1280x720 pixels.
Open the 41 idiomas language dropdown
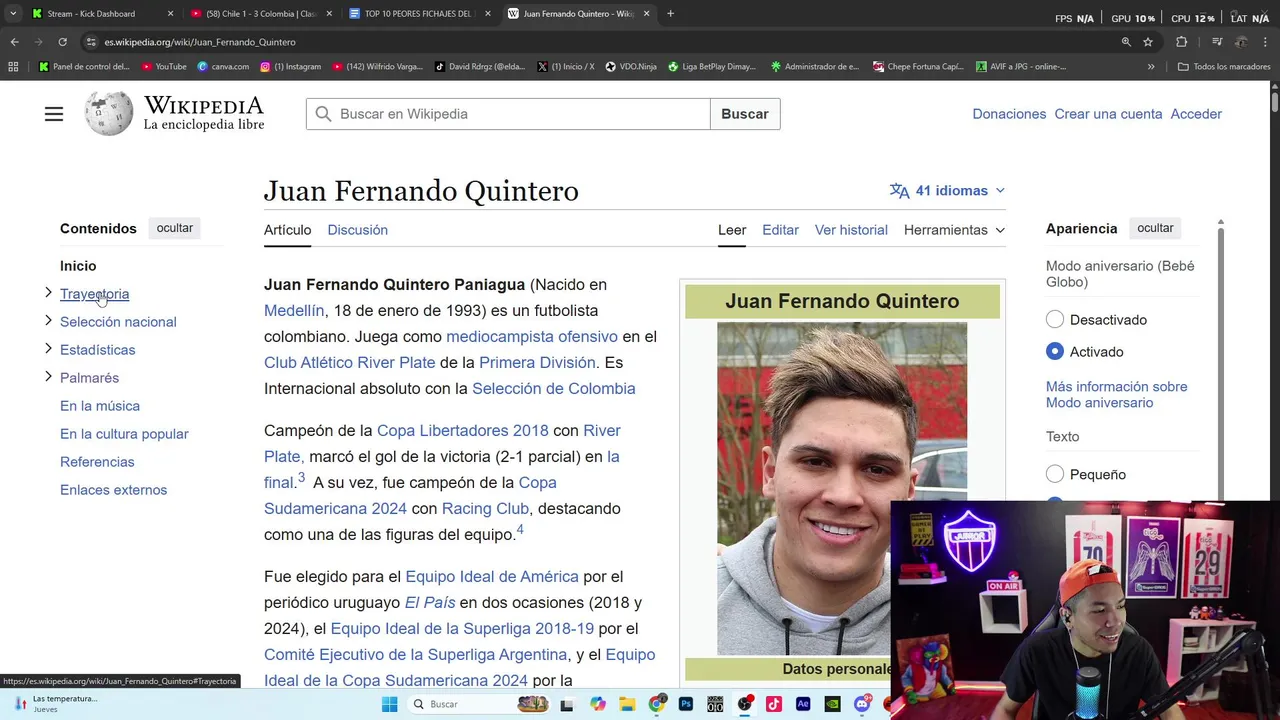click(x=947, y=190)
